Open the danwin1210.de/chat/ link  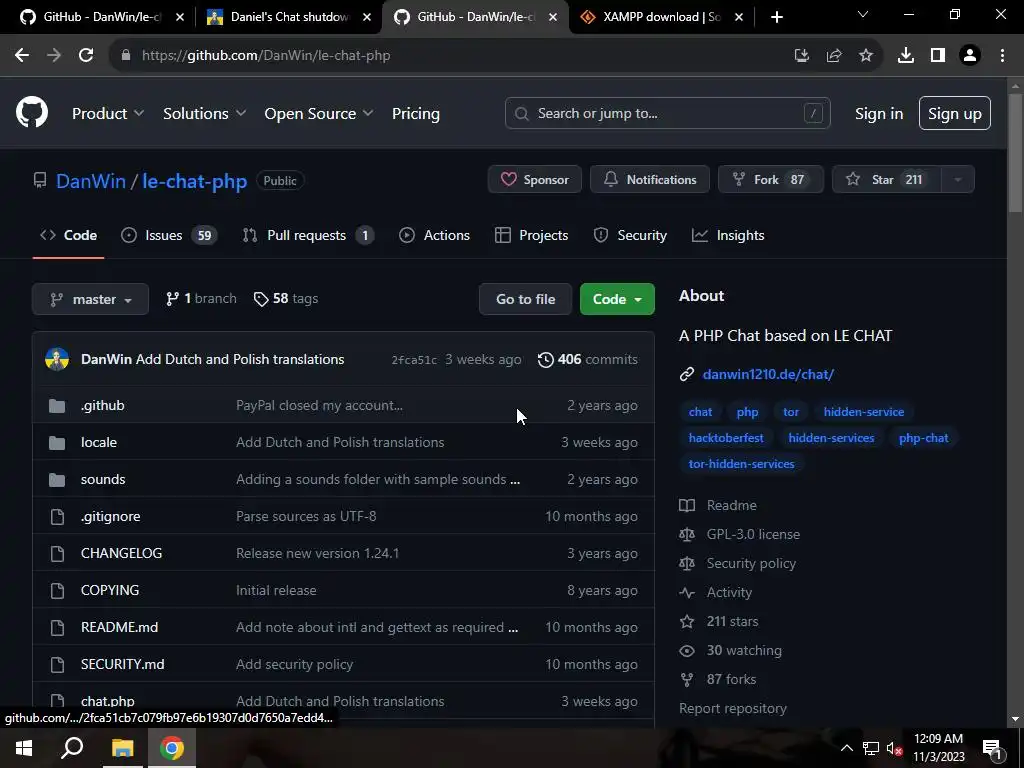[x=768, y=374]
